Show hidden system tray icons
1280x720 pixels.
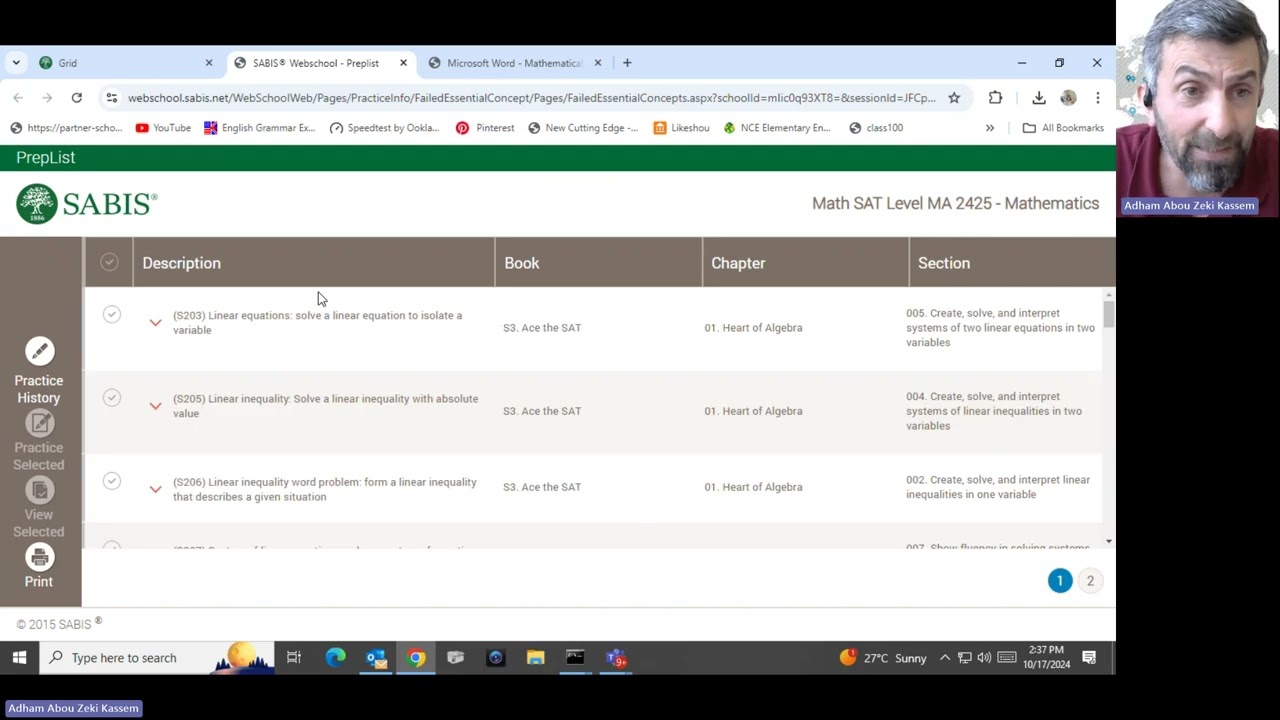[944, 658]
